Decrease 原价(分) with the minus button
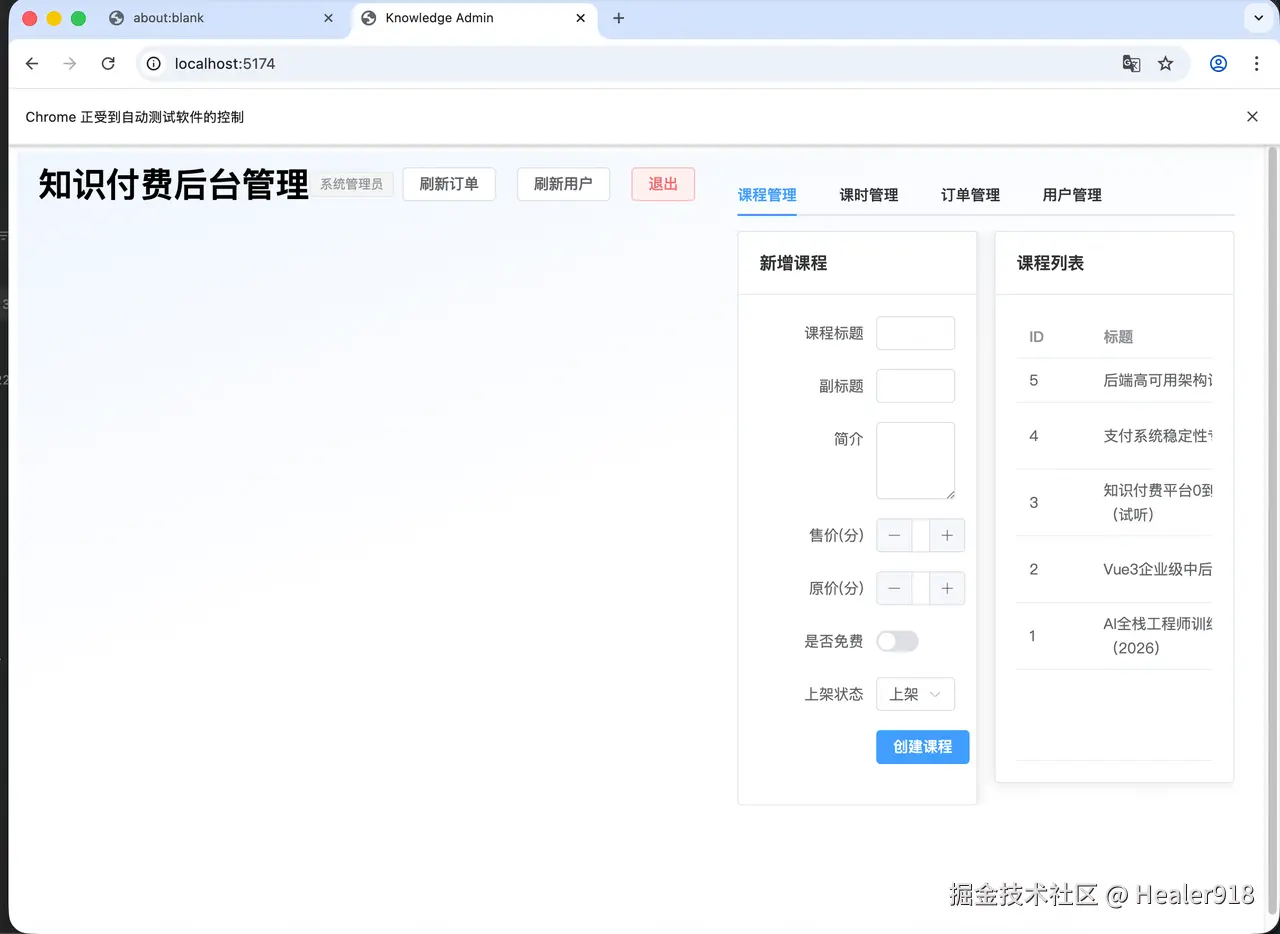Image resolution: width=1280 pixels, height=934 pixels. (894, 588)
